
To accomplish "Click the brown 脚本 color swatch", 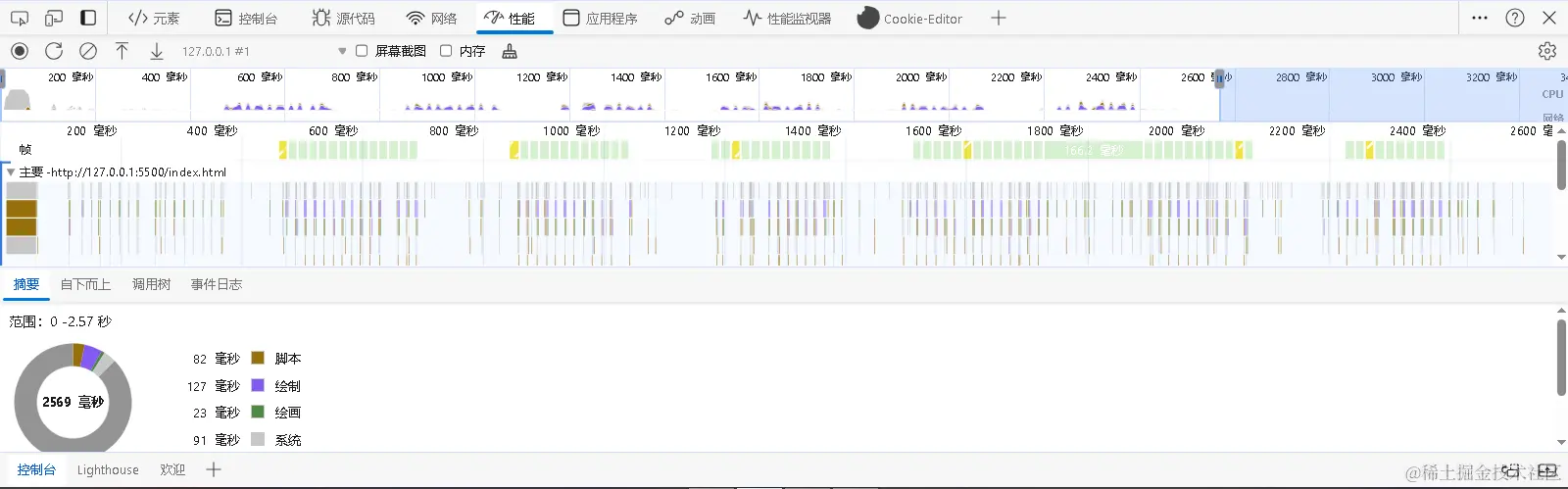I will pyautogui.click(x=258, y=358).
